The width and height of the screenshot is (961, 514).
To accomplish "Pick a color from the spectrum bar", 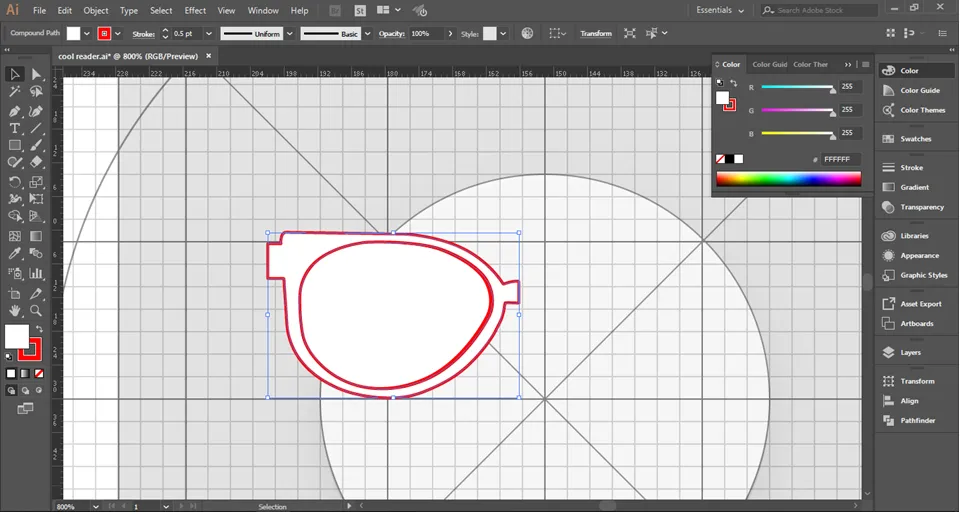I will (789, 179).
